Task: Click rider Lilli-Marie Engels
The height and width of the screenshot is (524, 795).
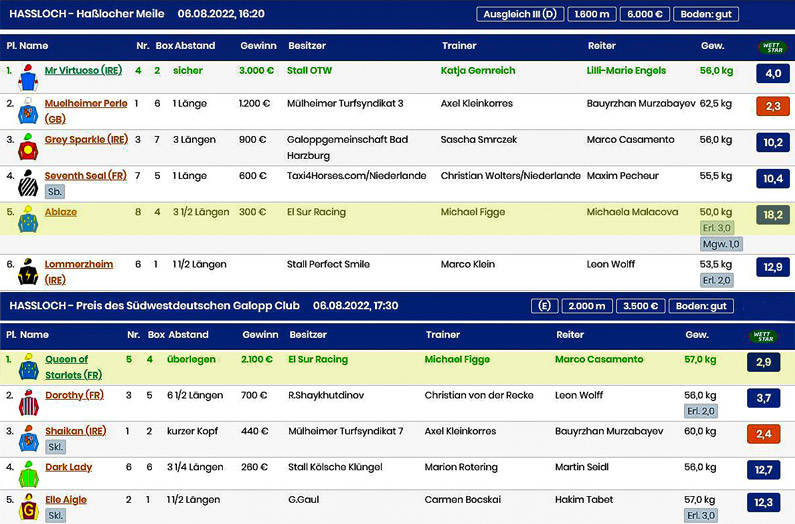Action: click(x=626, y=71)
